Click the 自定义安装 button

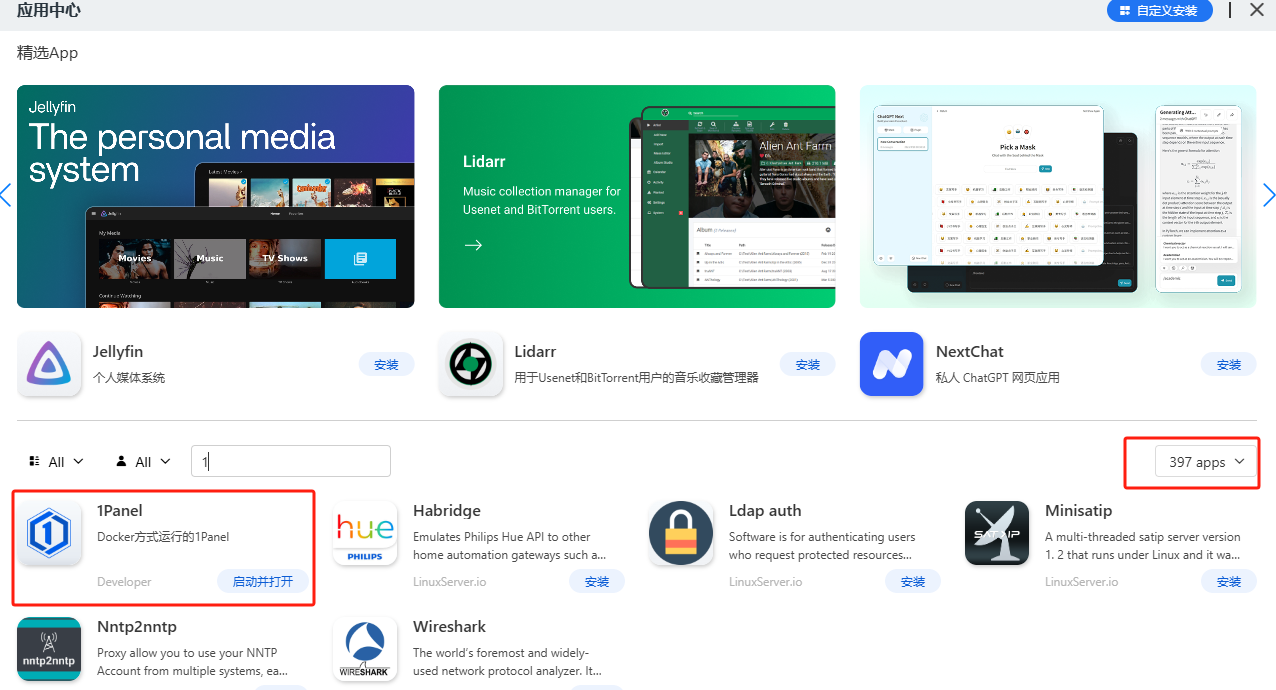[1160, 11]
